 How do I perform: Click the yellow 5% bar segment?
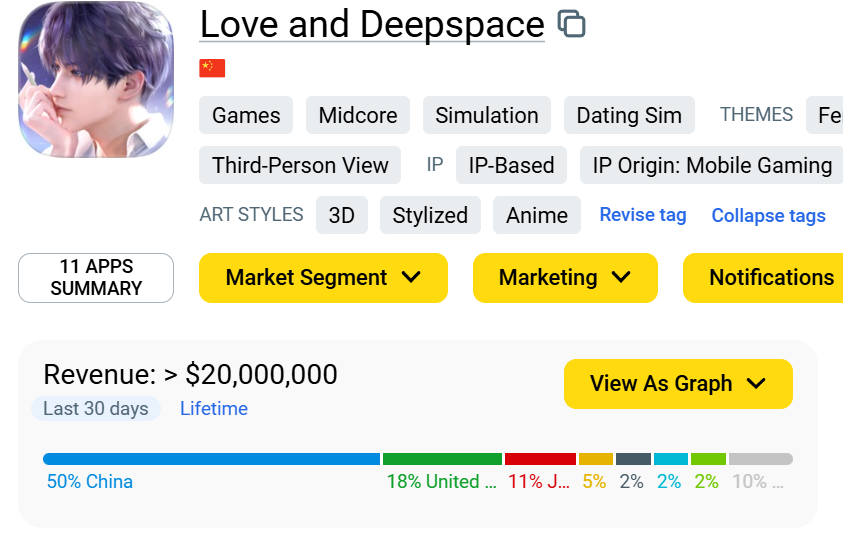click(596, 459)
